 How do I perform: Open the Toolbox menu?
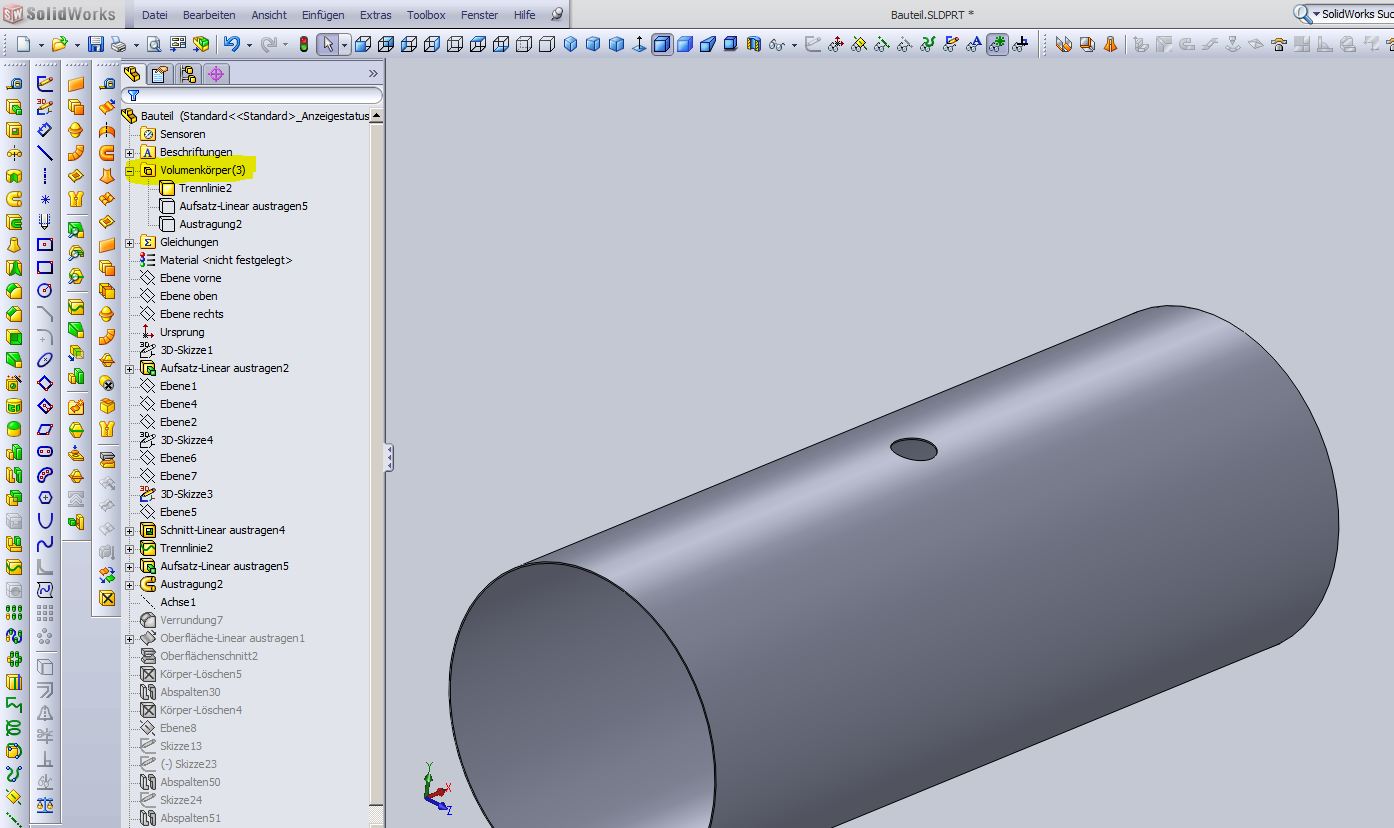pyautogui.click(x=426, y=15)
